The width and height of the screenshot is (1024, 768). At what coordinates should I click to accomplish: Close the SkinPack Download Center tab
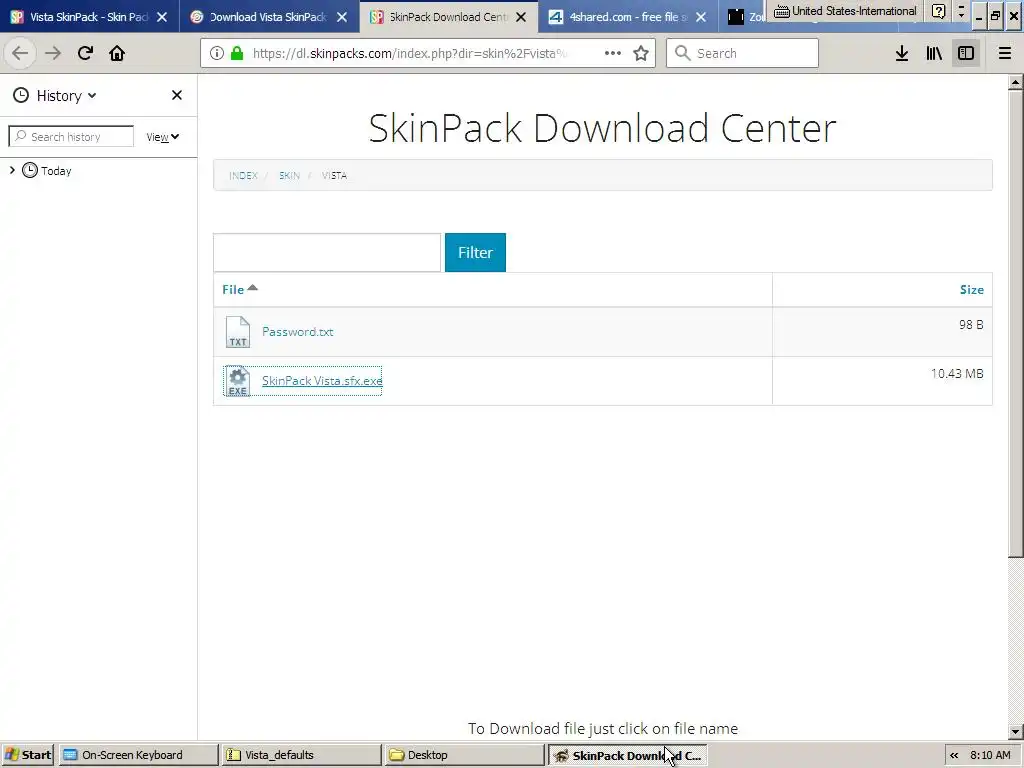tap(521, 17)
